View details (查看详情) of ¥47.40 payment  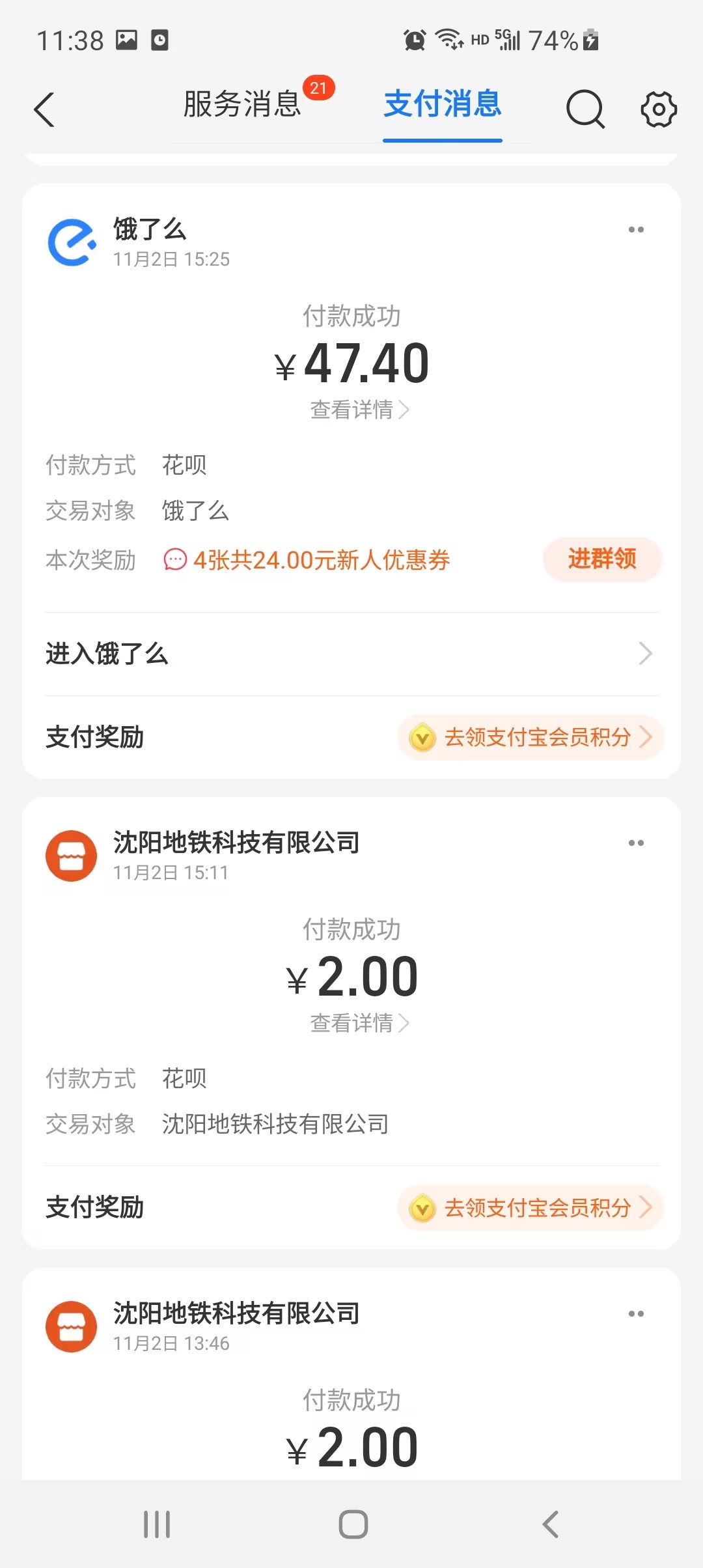coord(359,410)
